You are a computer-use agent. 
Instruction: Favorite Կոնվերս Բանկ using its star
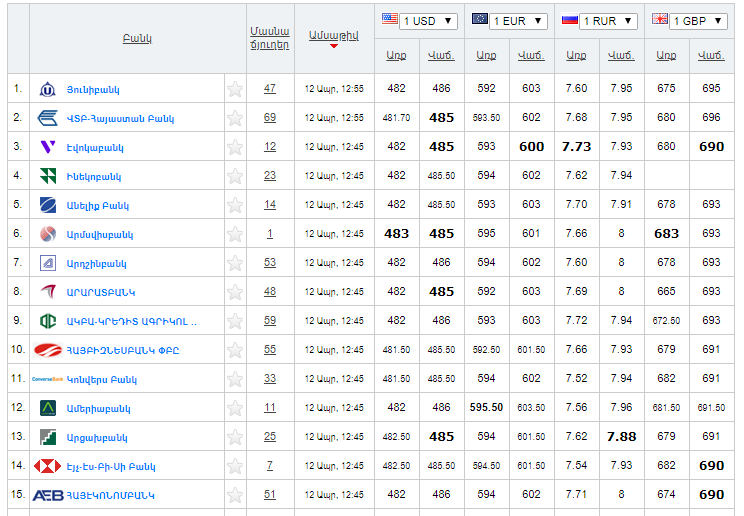coord(235,379)
